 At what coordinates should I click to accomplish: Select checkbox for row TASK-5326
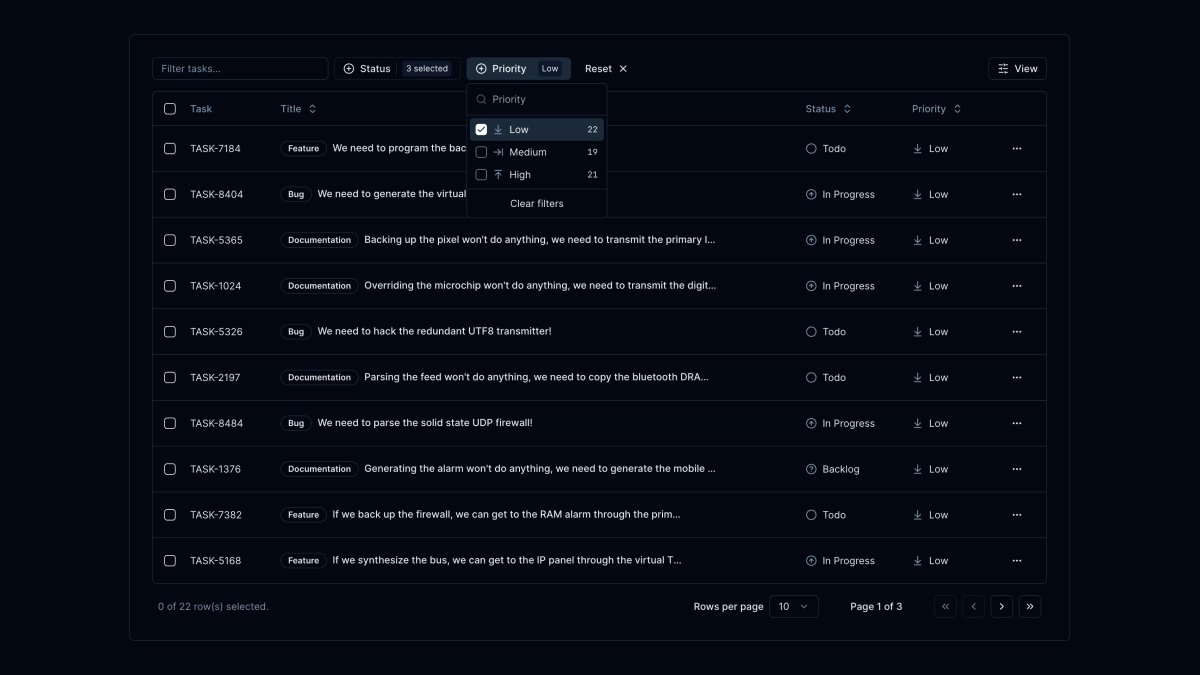click(x=170, y=332)
